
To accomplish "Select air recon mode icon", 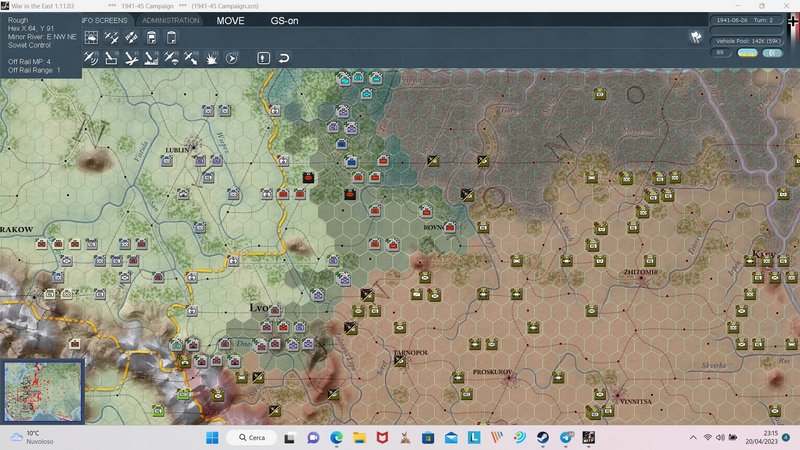I will (91, 58).
